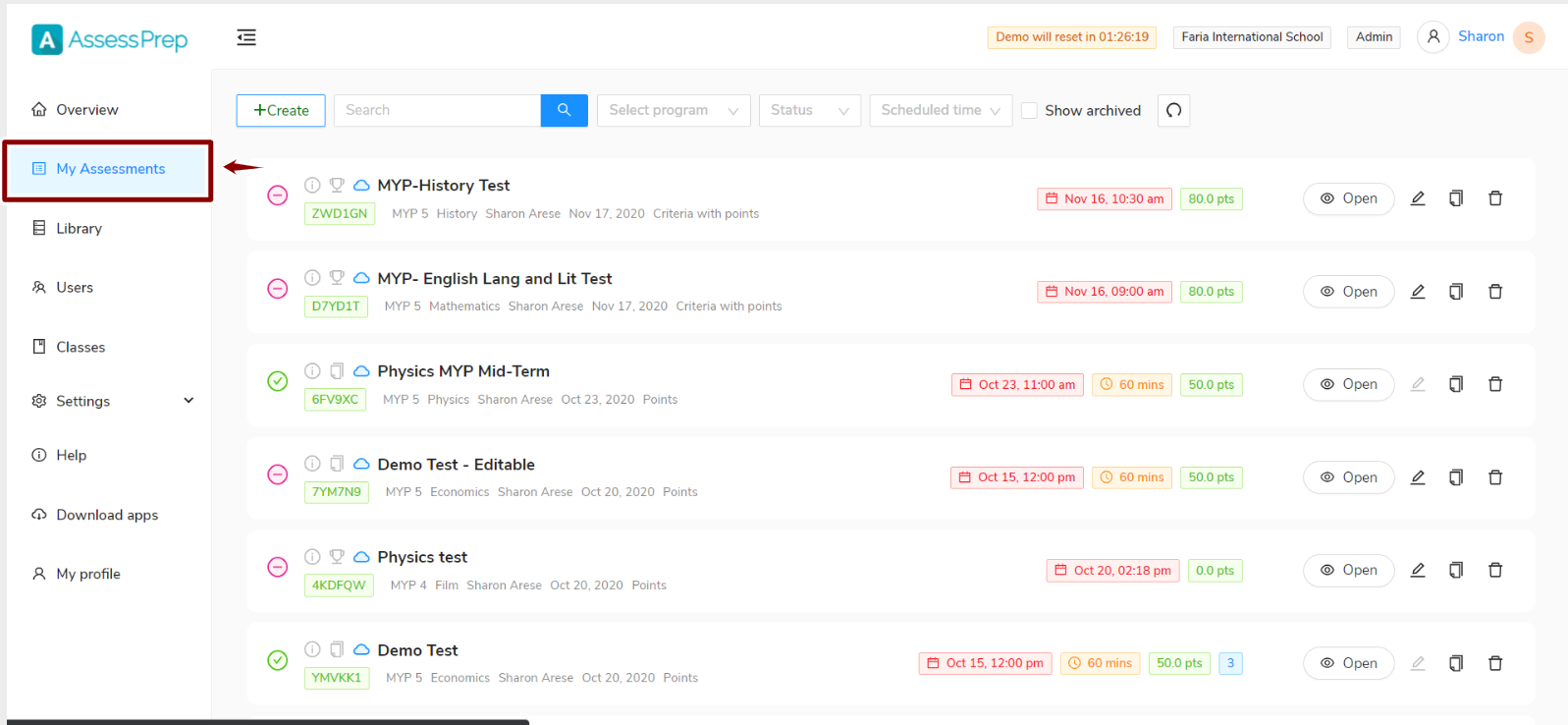Click the '60 mins' tag on Physics MYP Mid-Term
Screen dimensions: 1568x725
point(1132,384)
